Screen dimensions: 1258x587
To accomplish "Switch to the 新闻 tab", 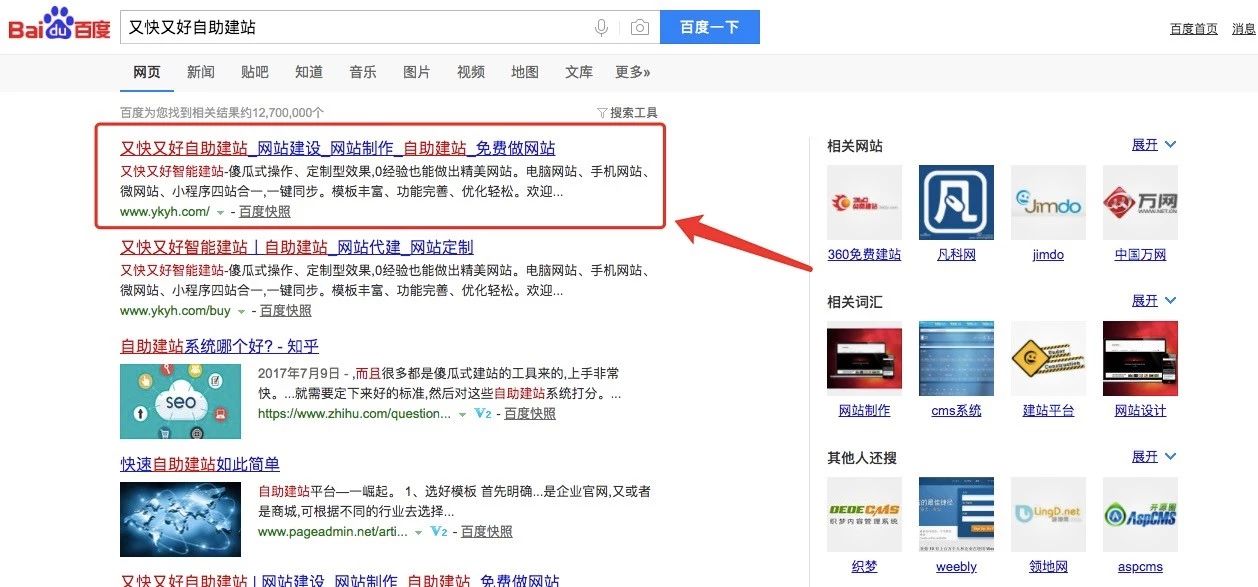I will (x=201, y=72).
